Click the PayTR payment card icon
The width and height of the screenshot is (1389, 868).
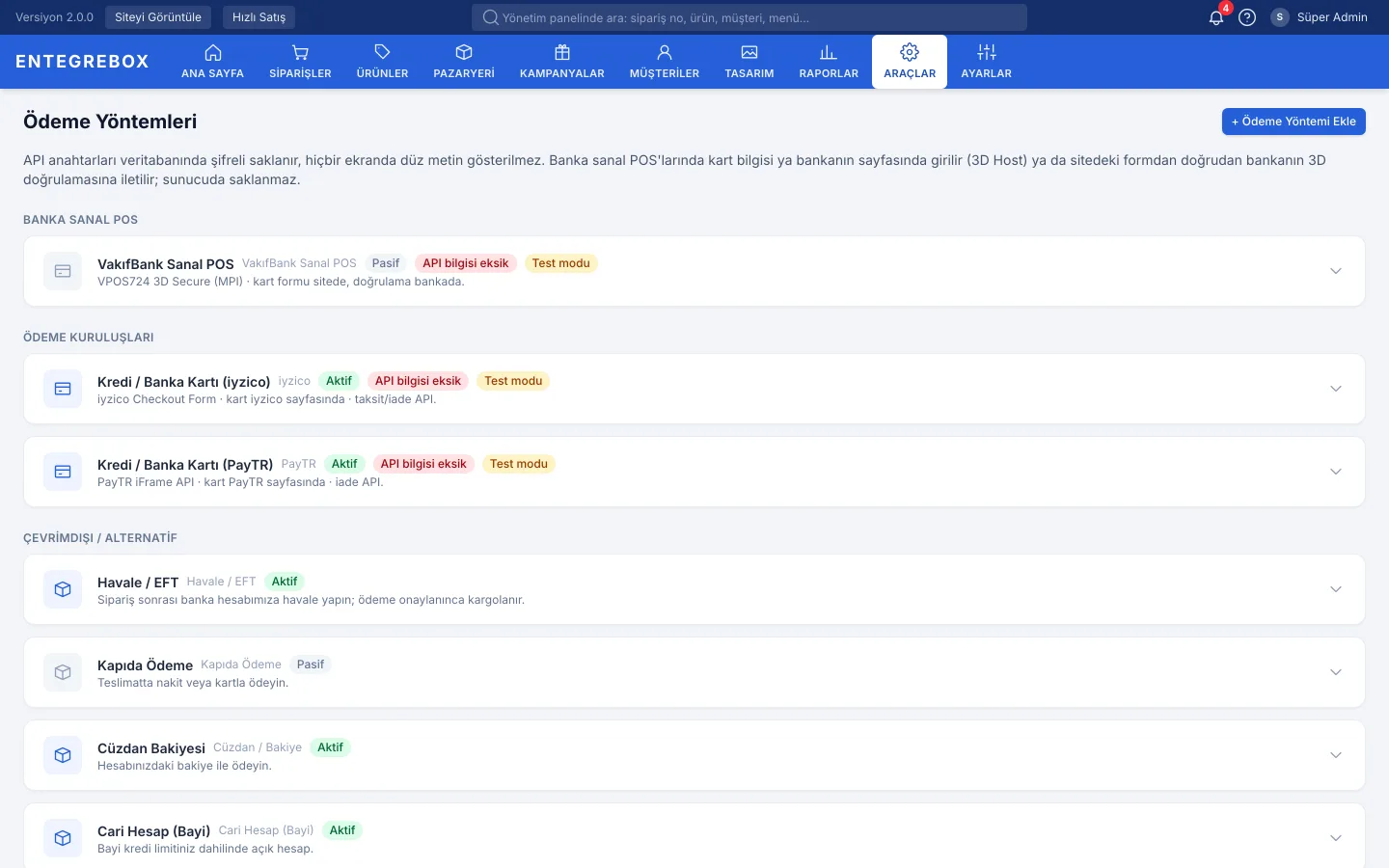click(63, 472)
